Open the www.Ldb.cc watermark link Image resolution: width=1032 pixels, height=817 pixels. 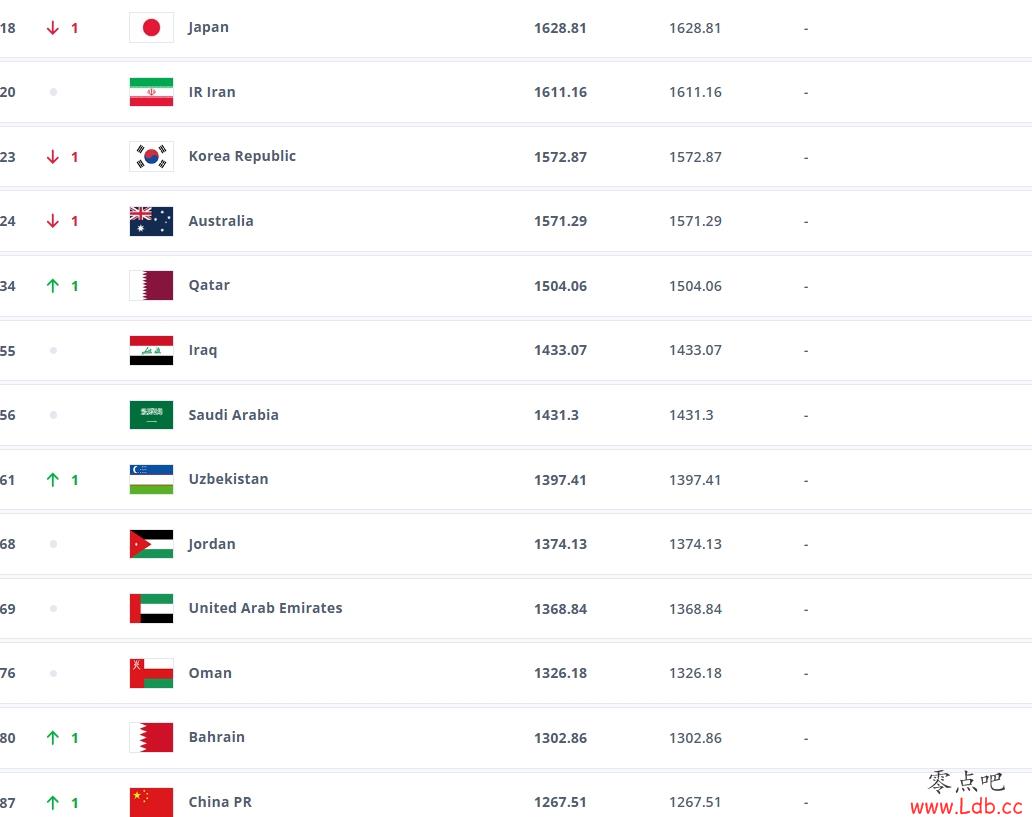pyautogui.click(x=966, y=806)
